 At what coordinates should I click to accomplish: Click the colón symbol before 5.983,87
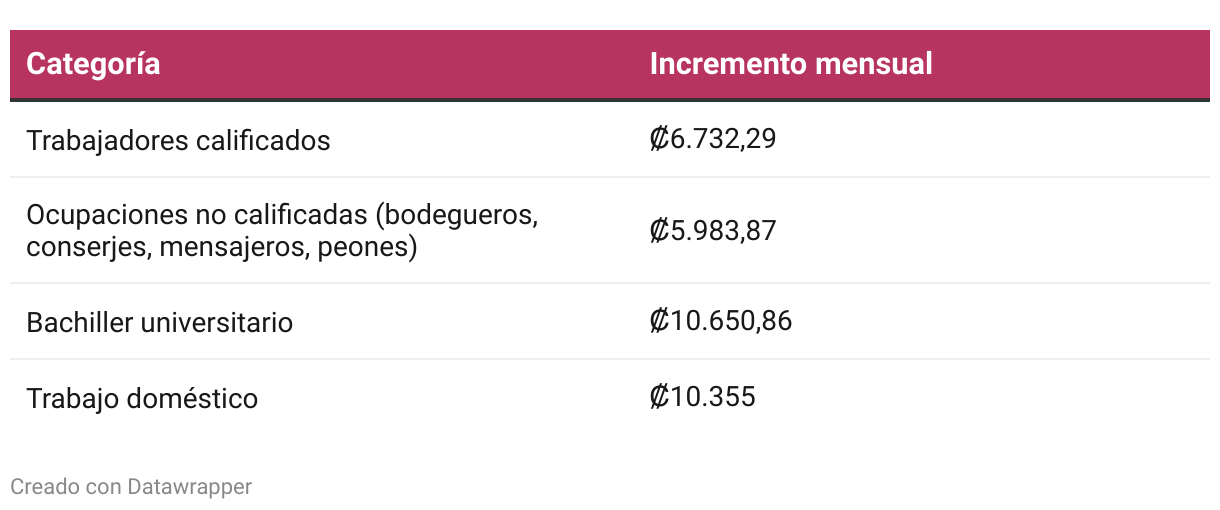659,231
